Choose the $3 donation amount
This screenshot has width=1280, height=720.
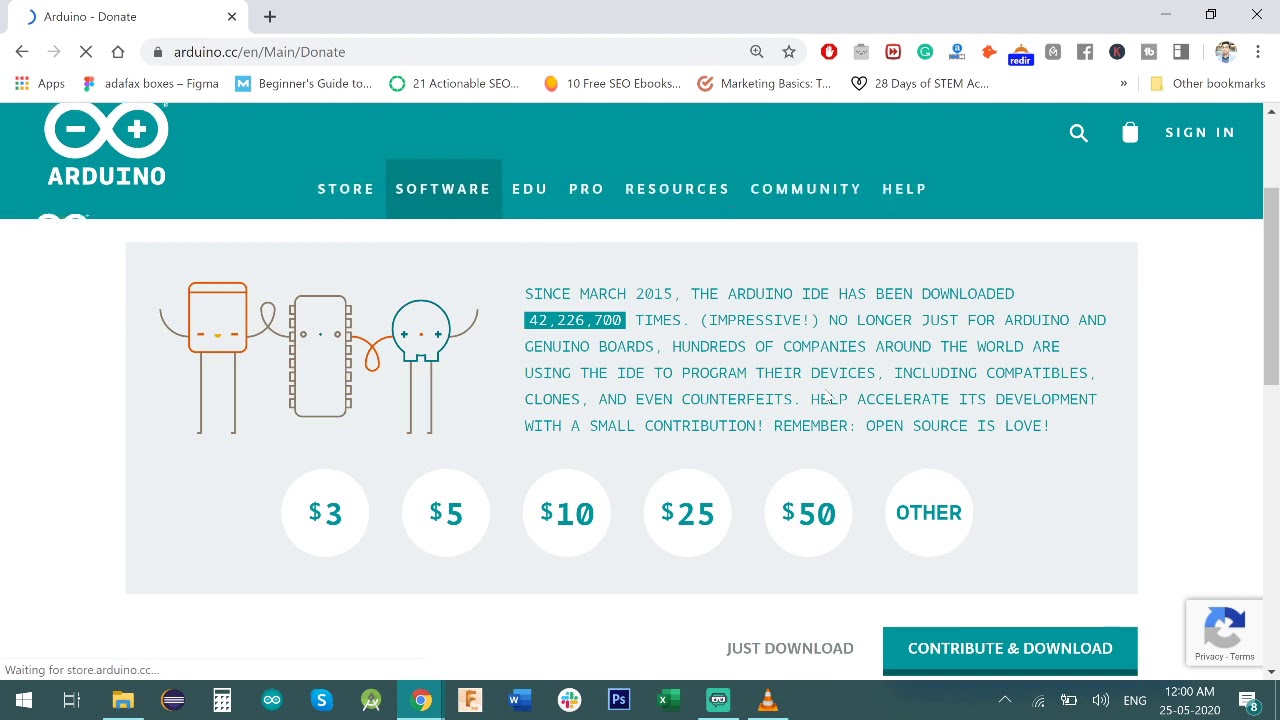point(325,513)
